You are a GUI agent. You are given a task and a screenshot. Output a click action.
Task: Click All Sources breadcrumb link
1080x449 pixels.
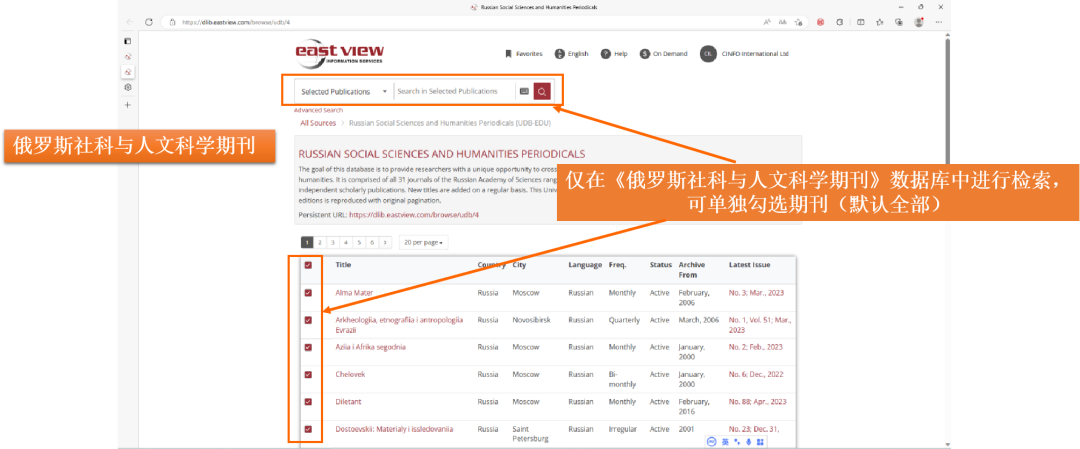(318, 123)
